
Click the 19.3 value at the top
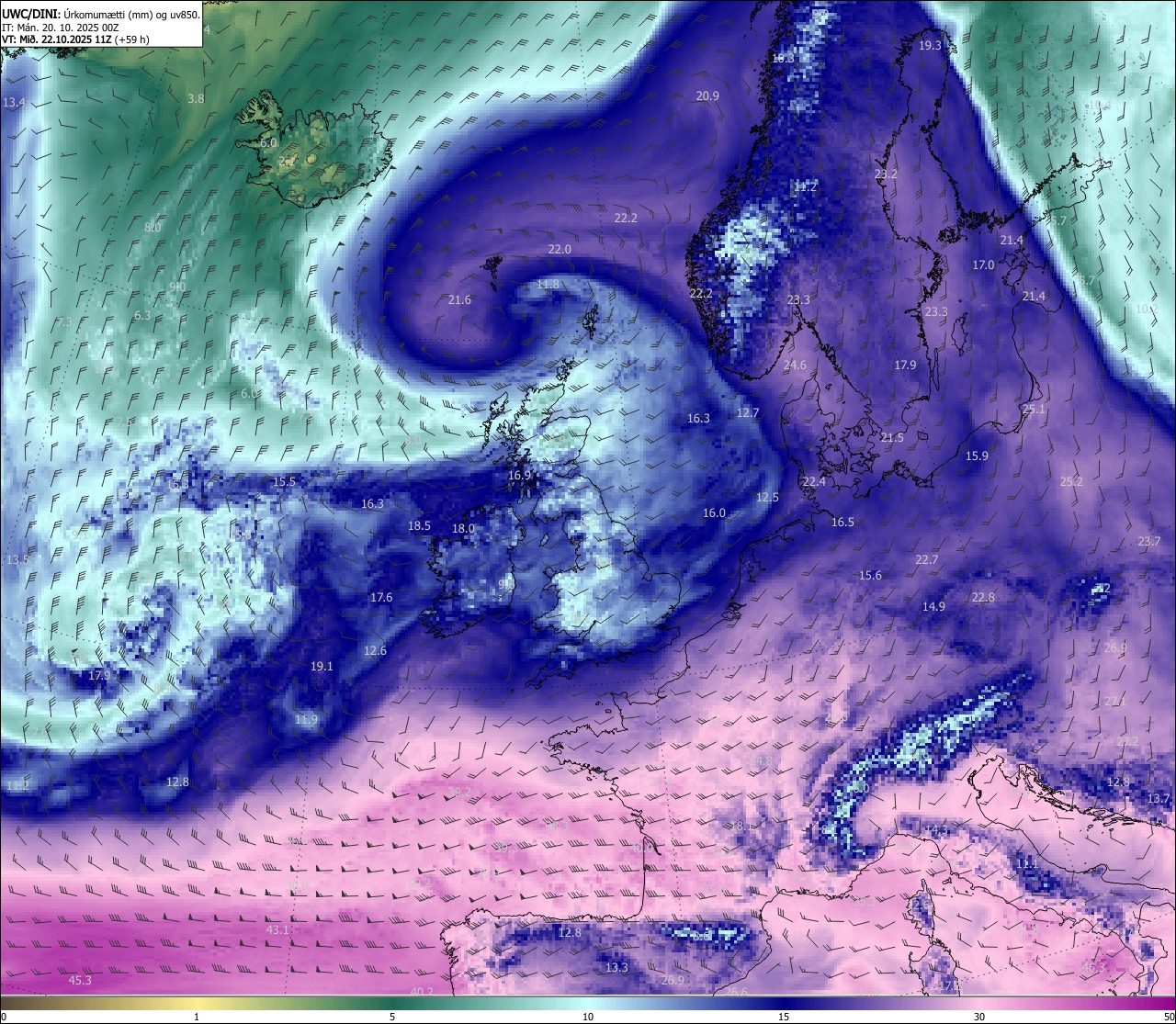[930, 45]
